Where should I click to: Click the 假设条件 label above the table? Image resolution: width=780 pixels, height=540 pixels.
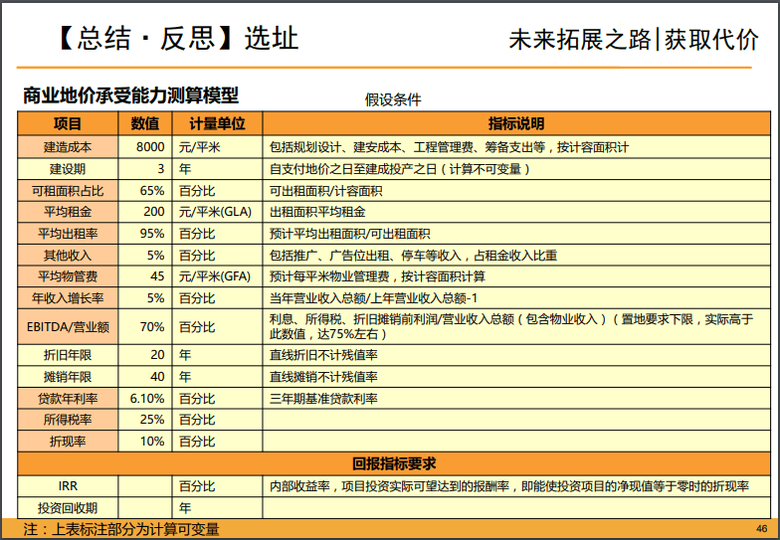point(393,100)
